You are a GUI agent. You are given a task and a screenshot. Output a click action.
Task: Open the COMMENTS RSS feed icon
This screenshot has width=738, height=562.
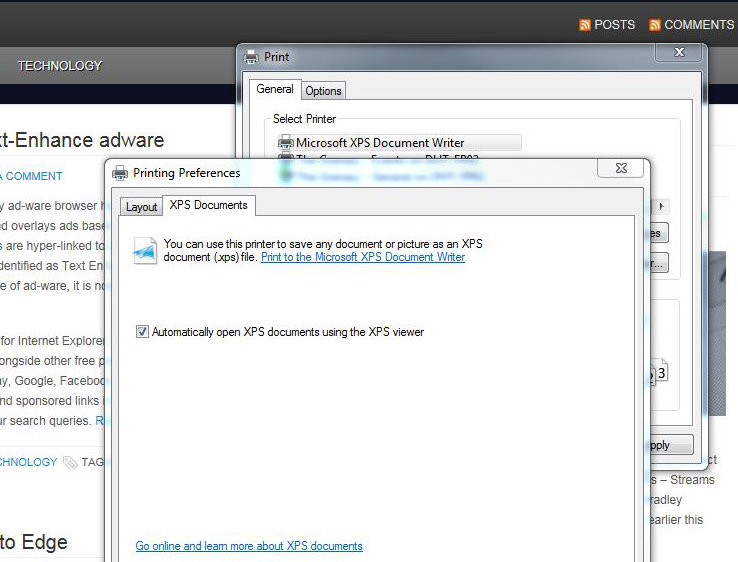pos(655,25)
